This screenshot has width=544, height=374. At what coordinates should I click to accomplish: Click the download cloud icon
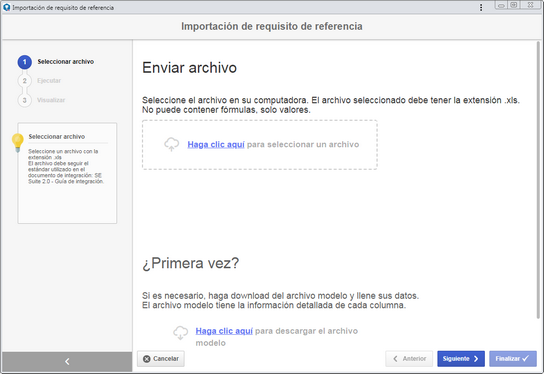(x=180, y=332)
